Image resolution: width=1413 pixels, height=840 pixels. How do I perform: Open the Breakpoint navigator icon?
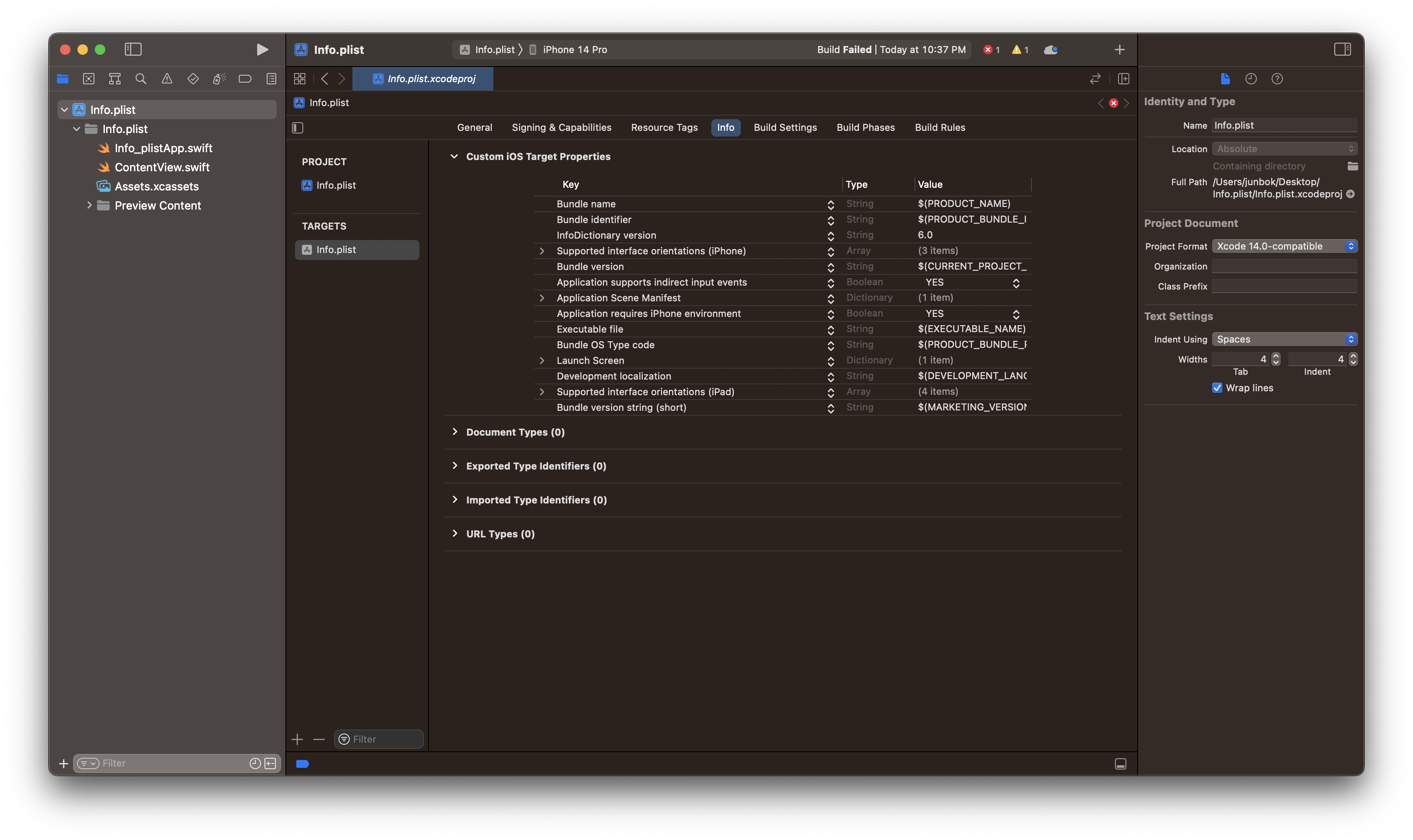coord(244,79)
